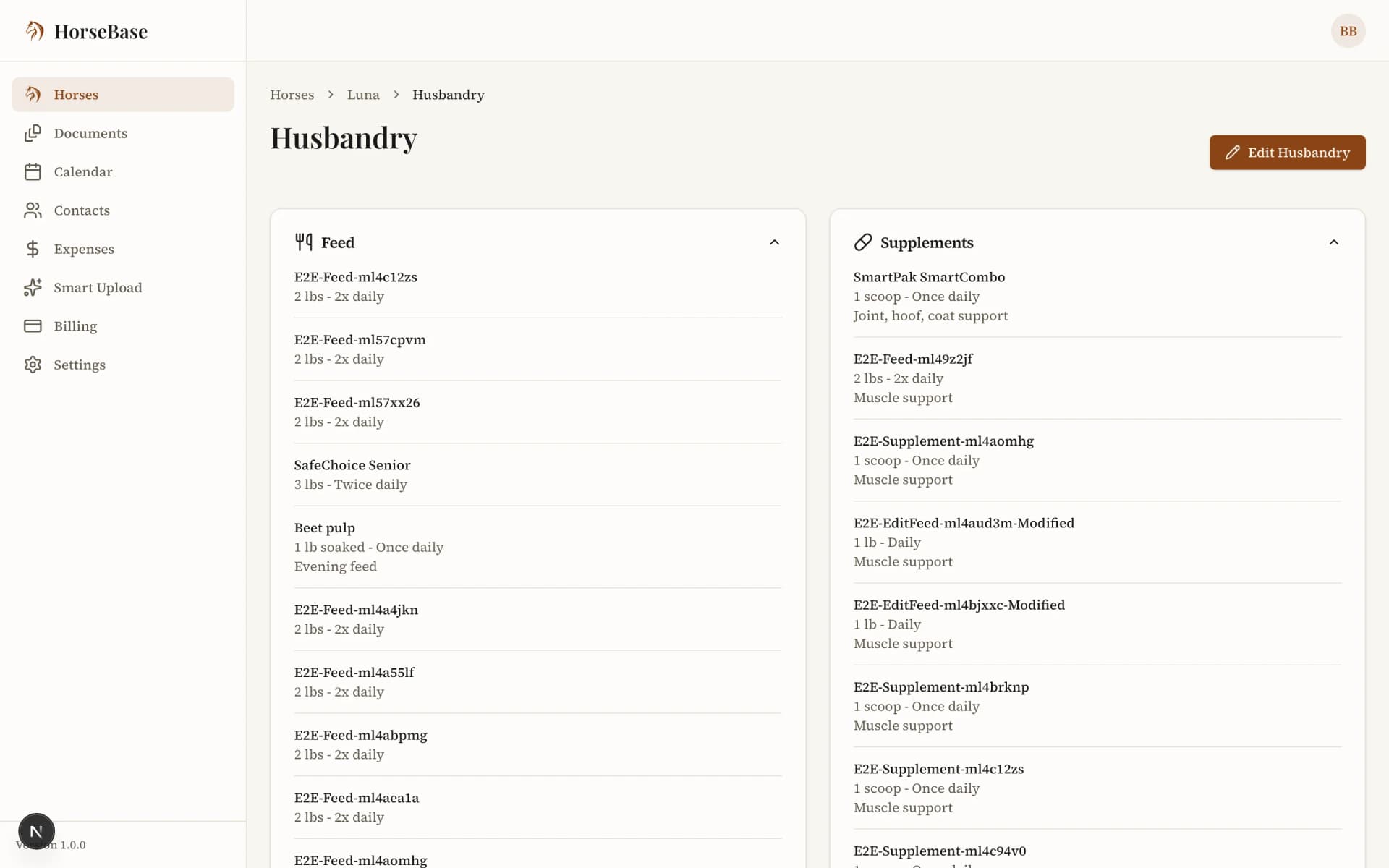Screen dimensions: 1389x868
Task: Click the HorseBase logo
Action: point(86,30)
